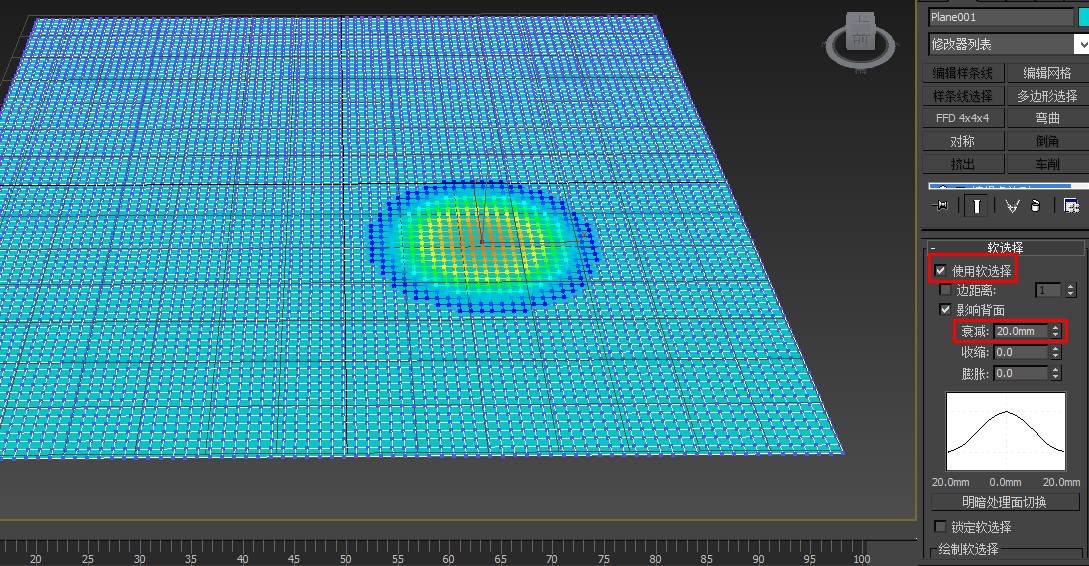This screenshot has height=566, width=1089.
Task: Apply 弯曲 modifier
Action: 1047,118
